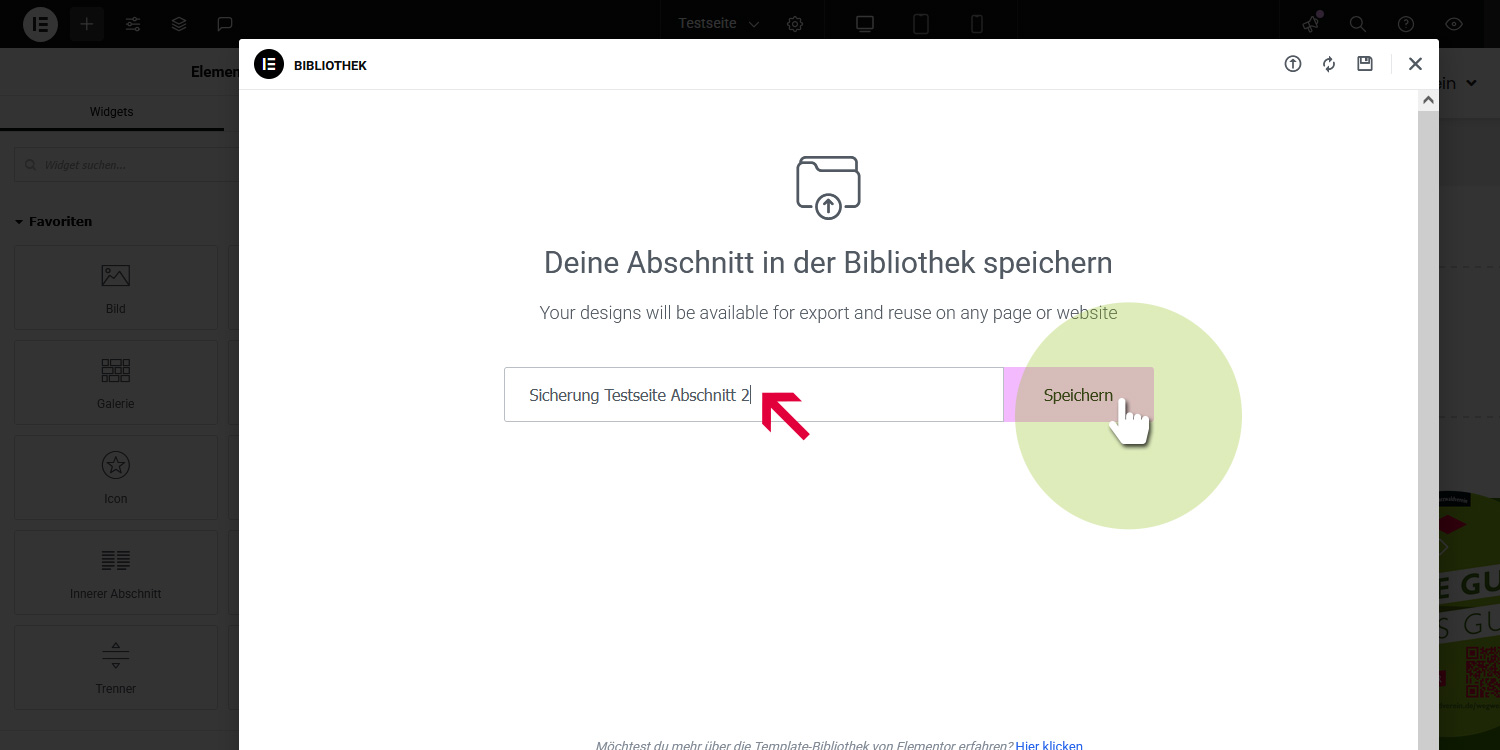Click the BIBLIOTHEK title text
The width and height of the screenshot is (1500, 750).
coord(330,66)
